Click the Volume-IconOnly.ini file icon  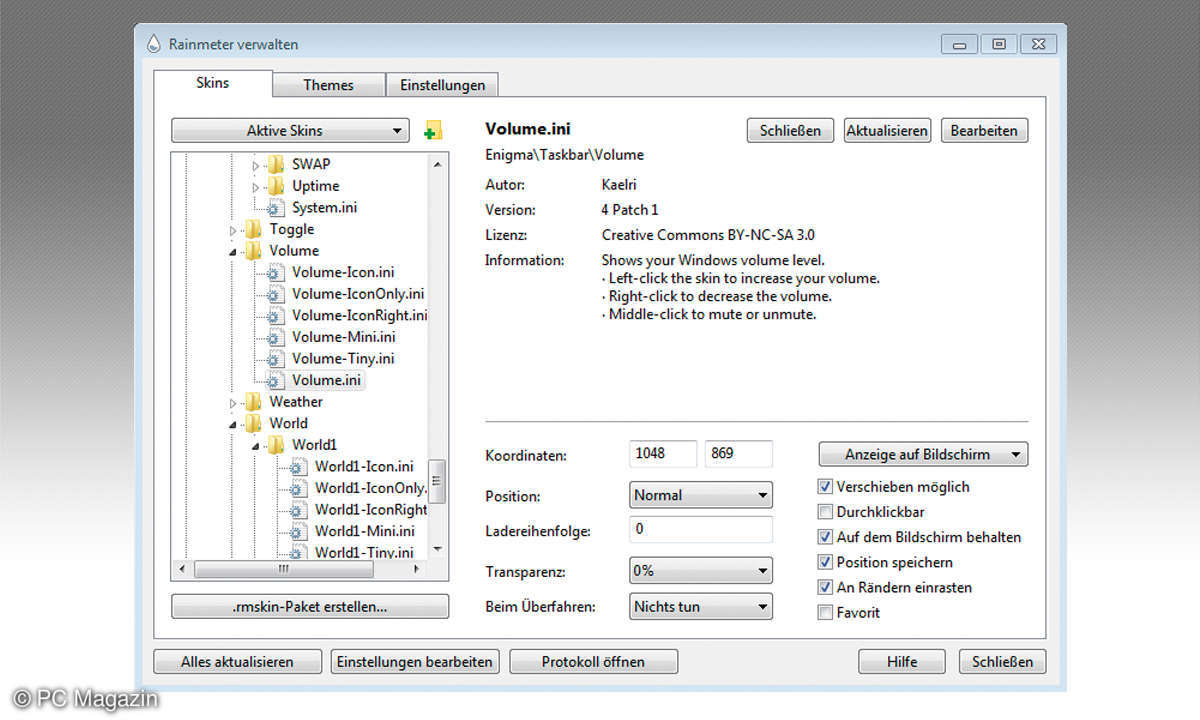coord(275,294)
